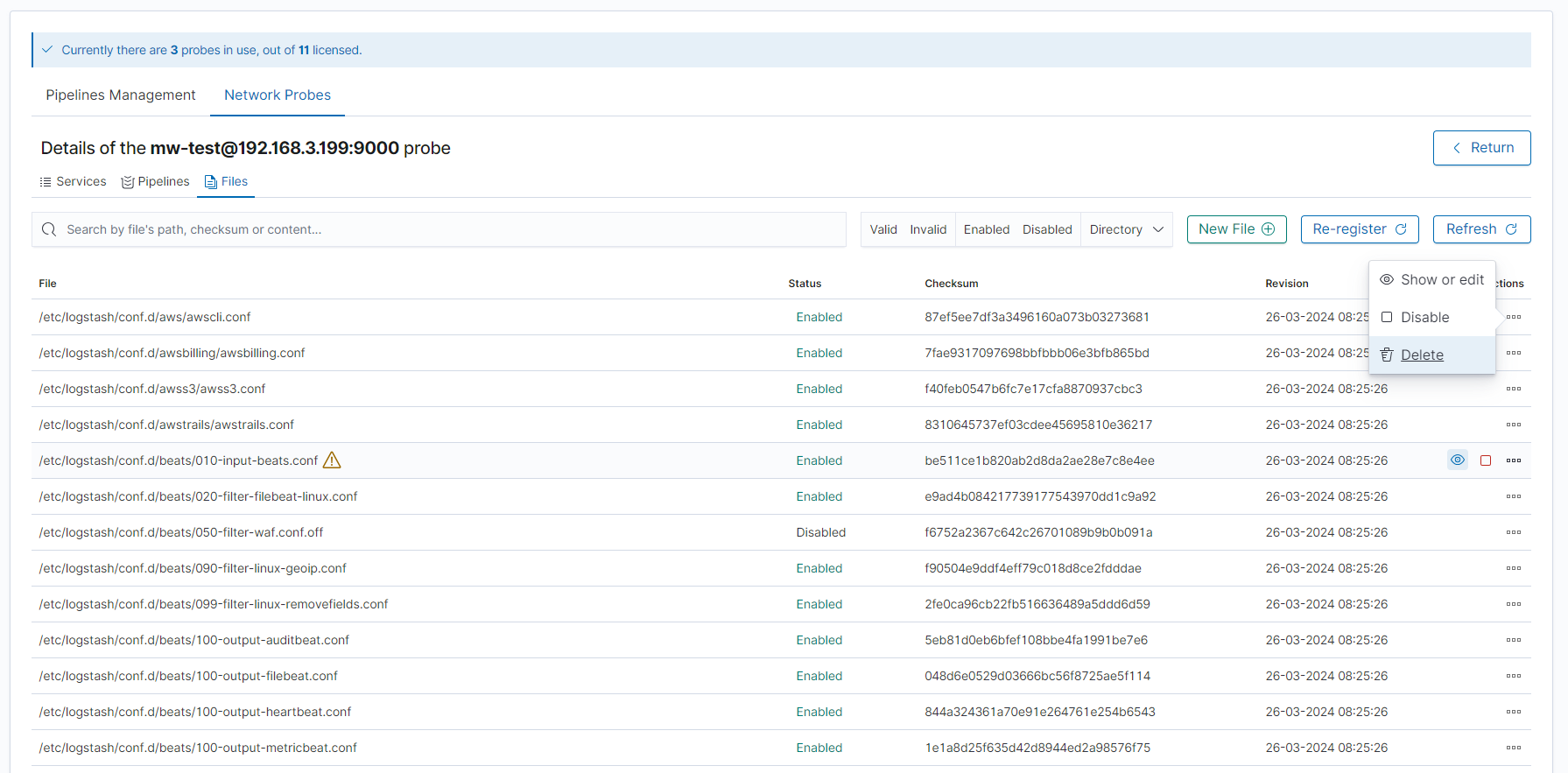
Task: Toggle the Valid filter
Action: point(882,229)
